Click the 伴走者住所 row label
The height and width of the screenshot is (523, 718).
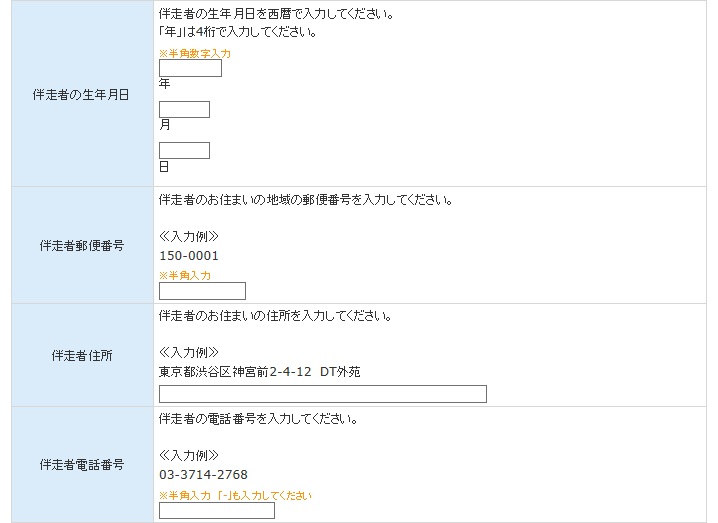(x=82, y=355)
